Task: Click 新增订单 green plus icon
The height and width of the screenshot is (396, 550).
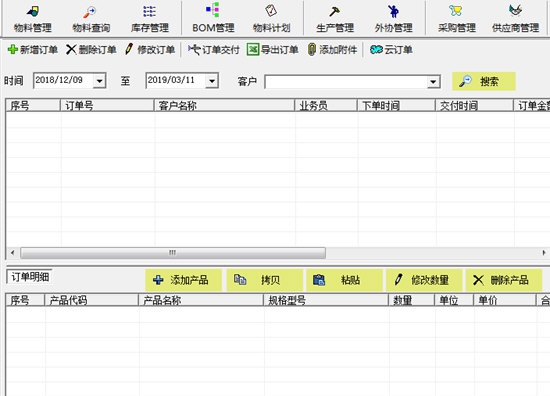Action: (13, 49)
